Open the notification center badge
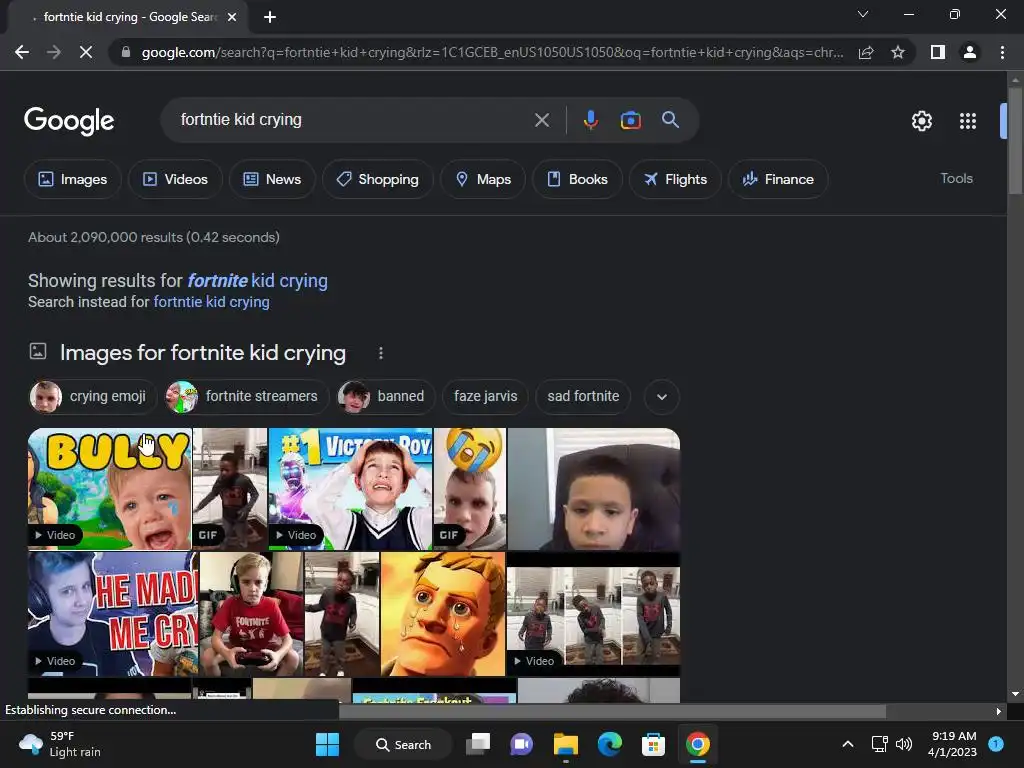Image resolution: width=1024 pixels, height=768 pixels. [x=996, y=744]
